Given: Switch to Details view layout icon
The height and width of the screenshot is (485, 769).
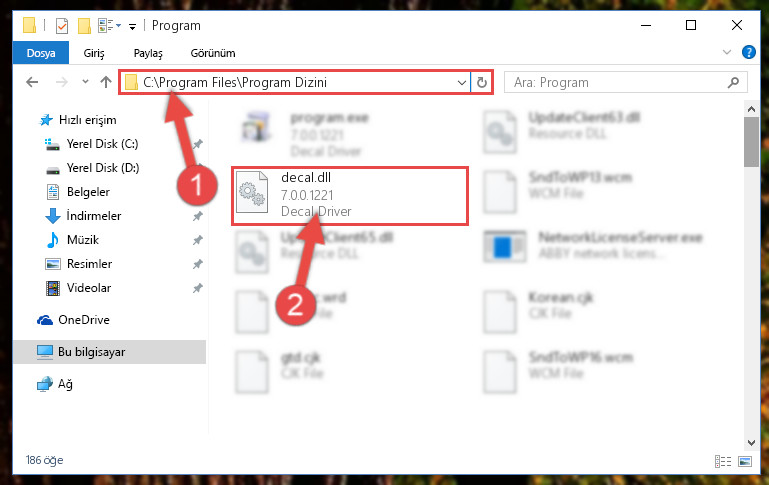Looking at the screenshot, I should pyautogui.click(x=722, y=461).
